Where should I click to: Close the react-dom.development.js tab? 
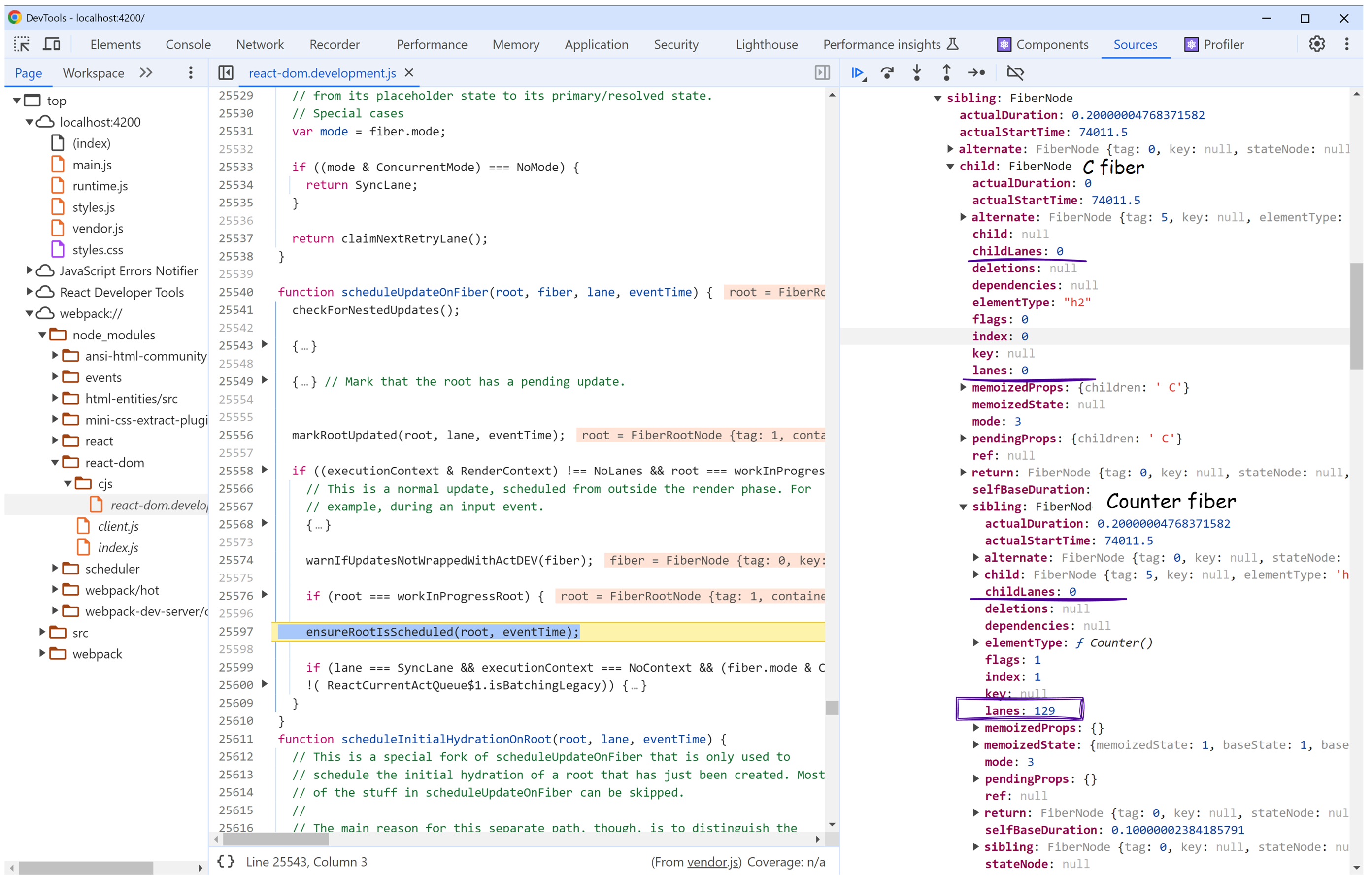[x=409, y=73]
